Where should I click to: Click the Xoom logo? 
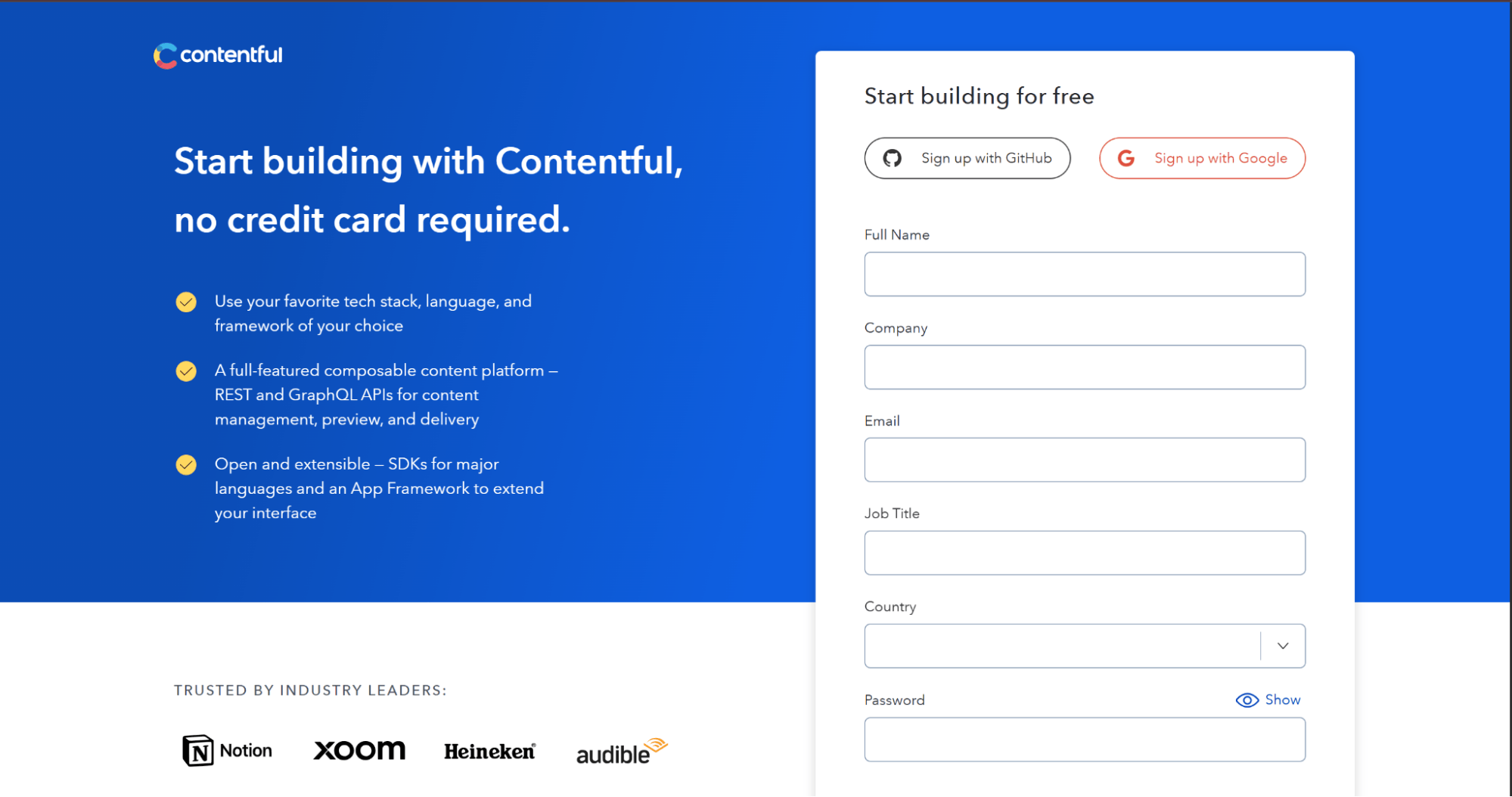coord(359,750)
